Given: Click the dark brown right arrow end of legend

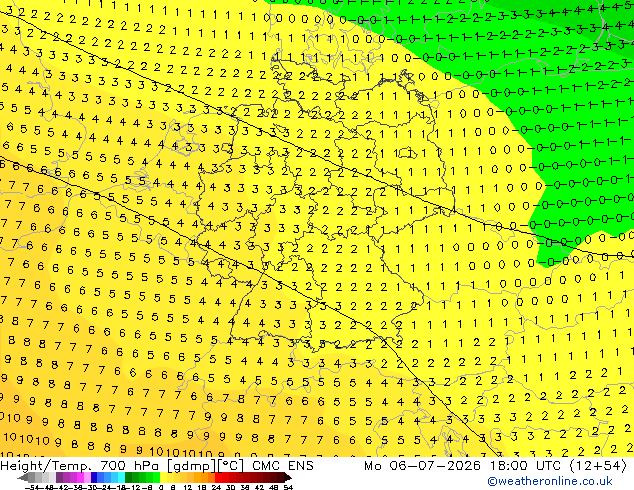Looking at the screenshot, I should pos(288,478).
